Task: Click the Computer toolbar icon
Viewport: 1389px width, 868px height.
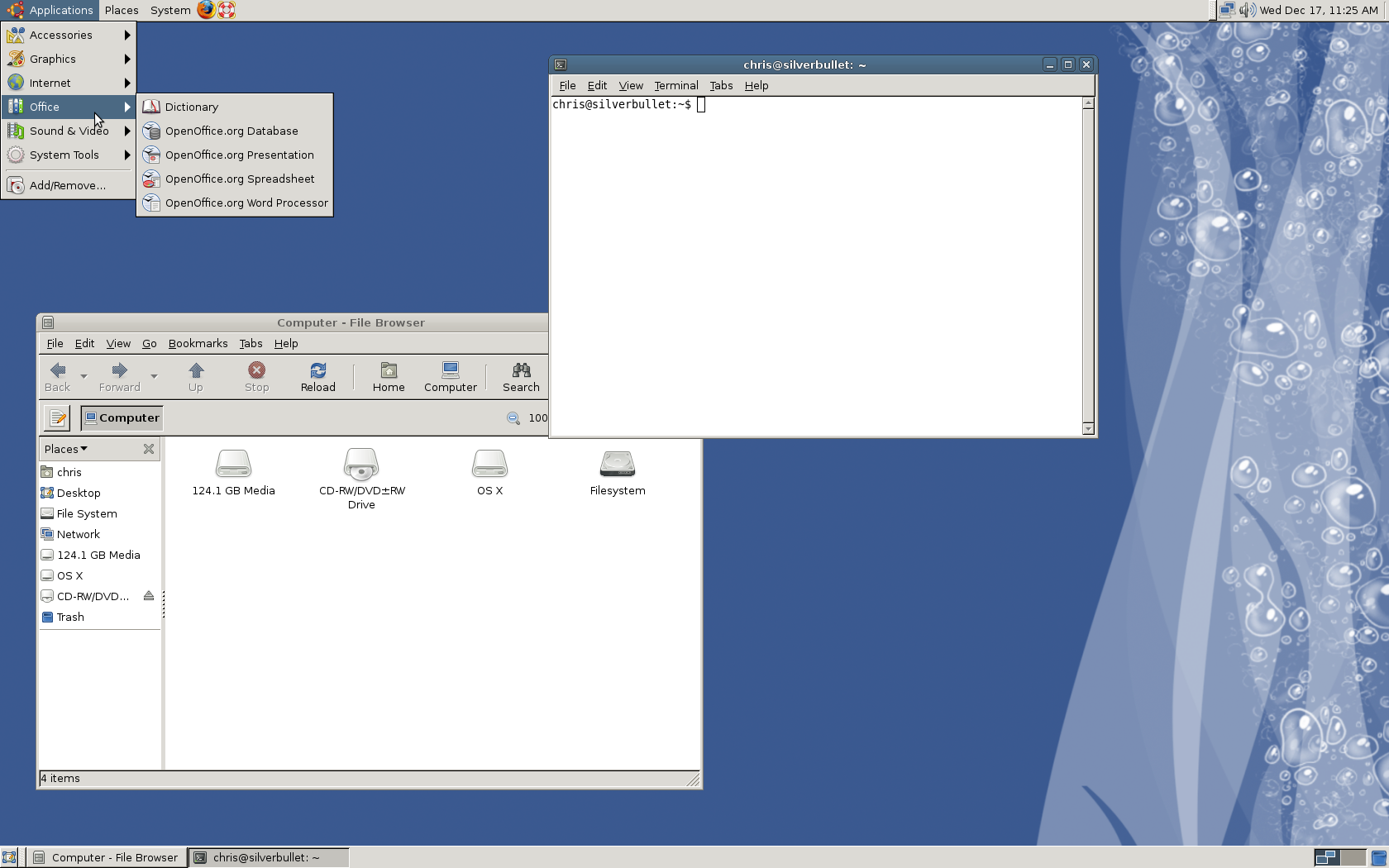Action: tap(451, 377)
